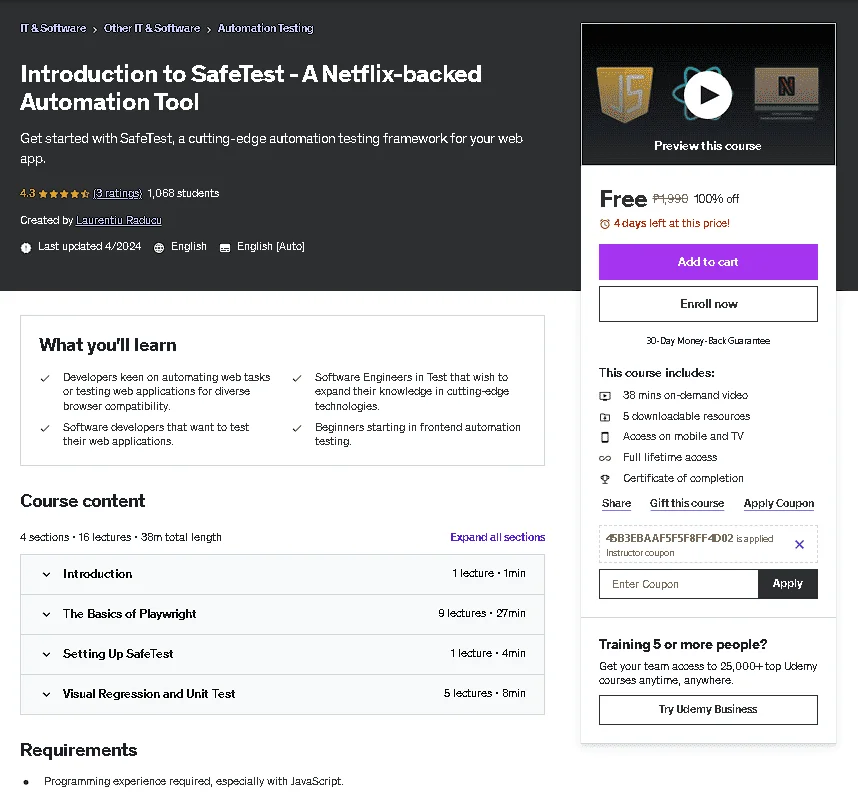
Task: Remove the applied instructor coupon
Action: (x=799, y=544)
